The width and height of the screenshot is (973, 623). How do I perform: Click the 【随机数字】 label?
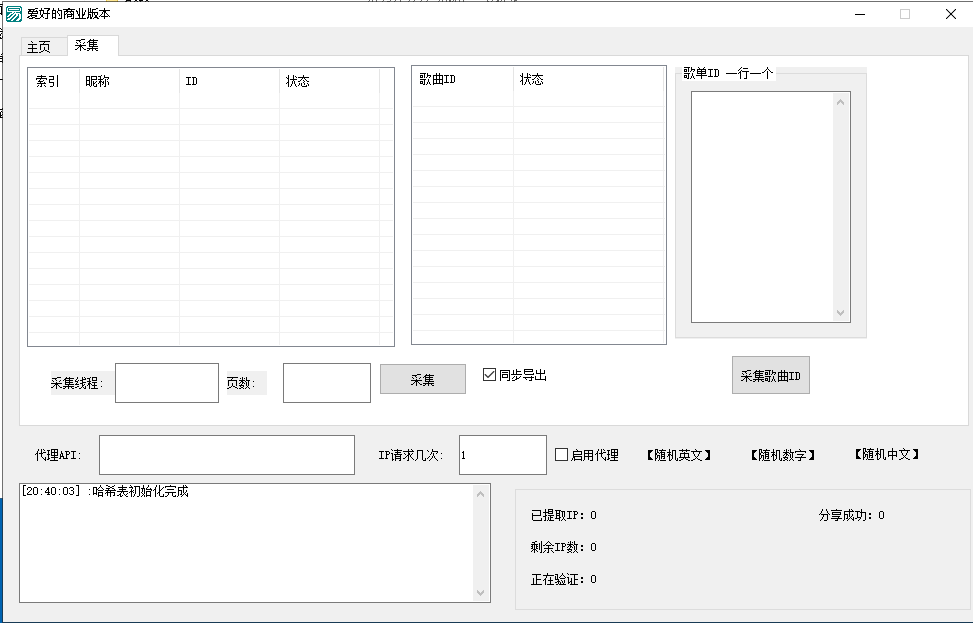point(782,455)
